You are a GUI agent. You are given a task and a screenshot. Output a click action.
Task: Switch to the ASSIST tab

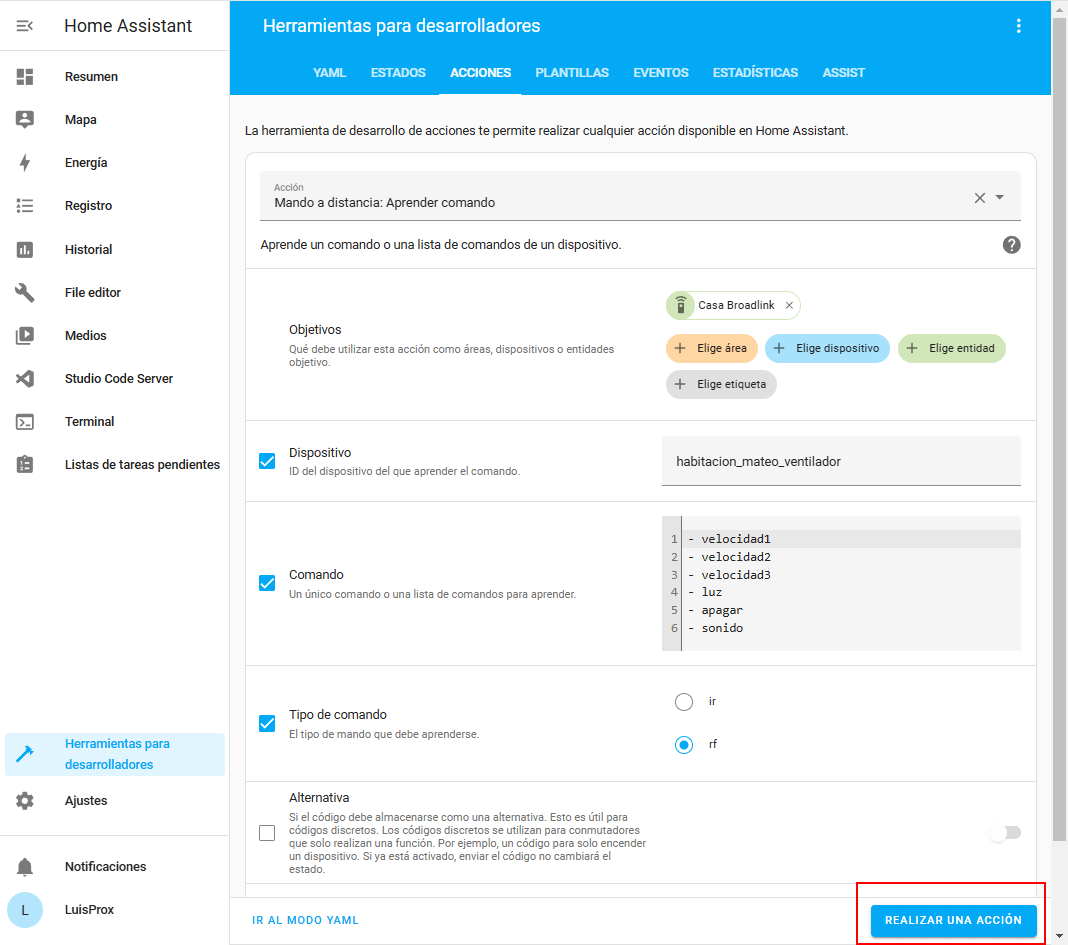[844, 73]
